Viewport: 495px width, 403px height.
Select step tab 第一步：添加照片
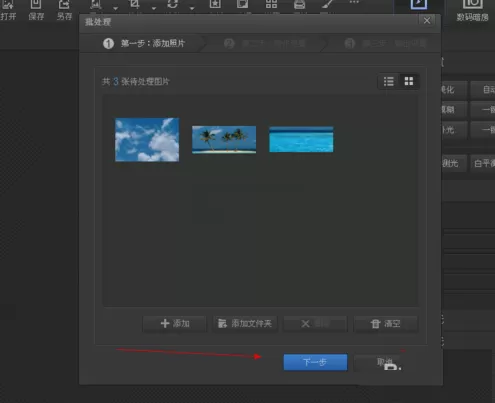click(144, 43)
